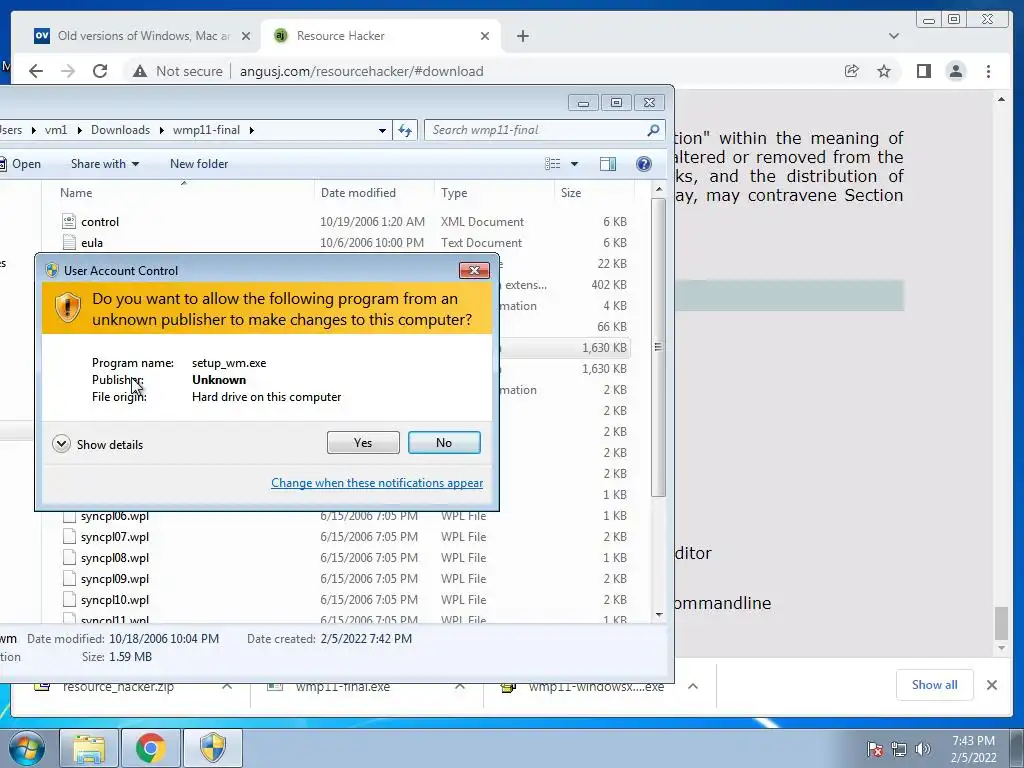Open Change when these notifications appear link
The height and width of the screenshot is (768, 1024).
[x=377, y=483]
